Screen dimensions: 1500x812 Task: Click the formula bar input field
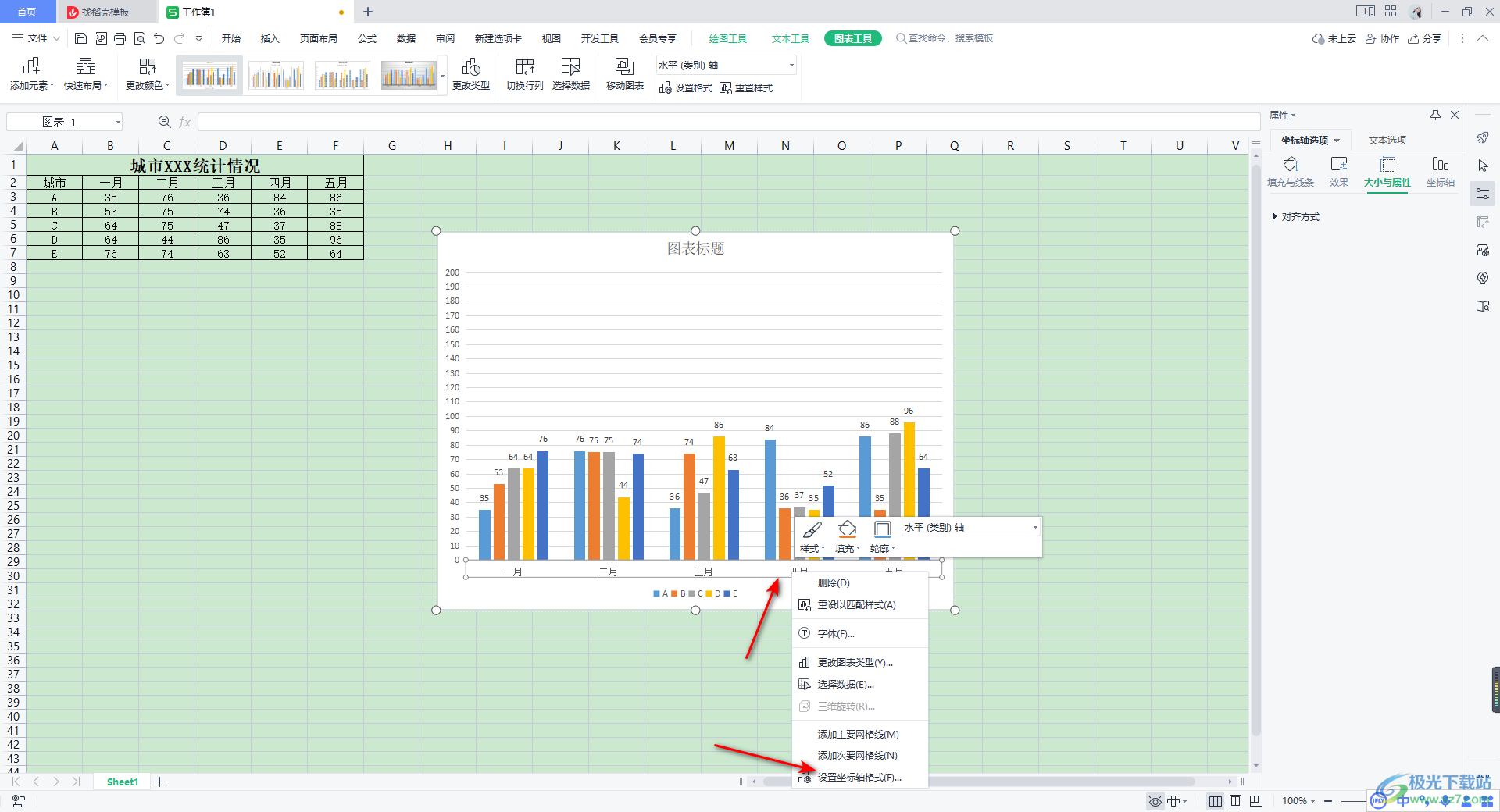pos(728,122)
